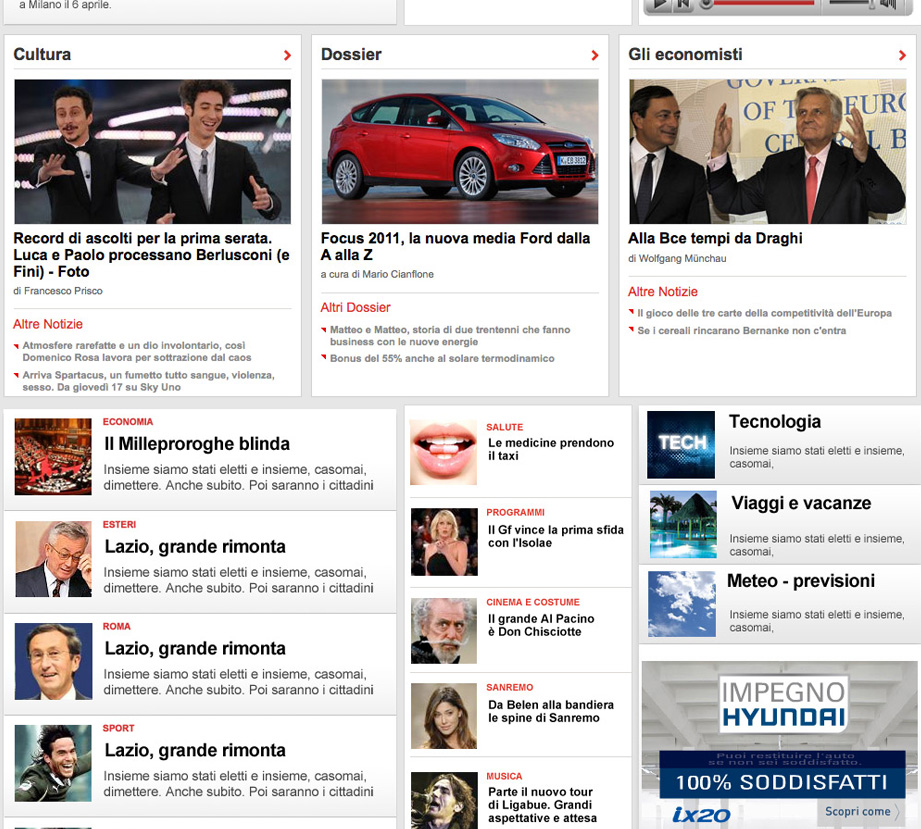Open 'Il grande Al Pacino è Don Chisciotte'
The height and width of the screenshot is (829, 921).
tap(541, 625)
